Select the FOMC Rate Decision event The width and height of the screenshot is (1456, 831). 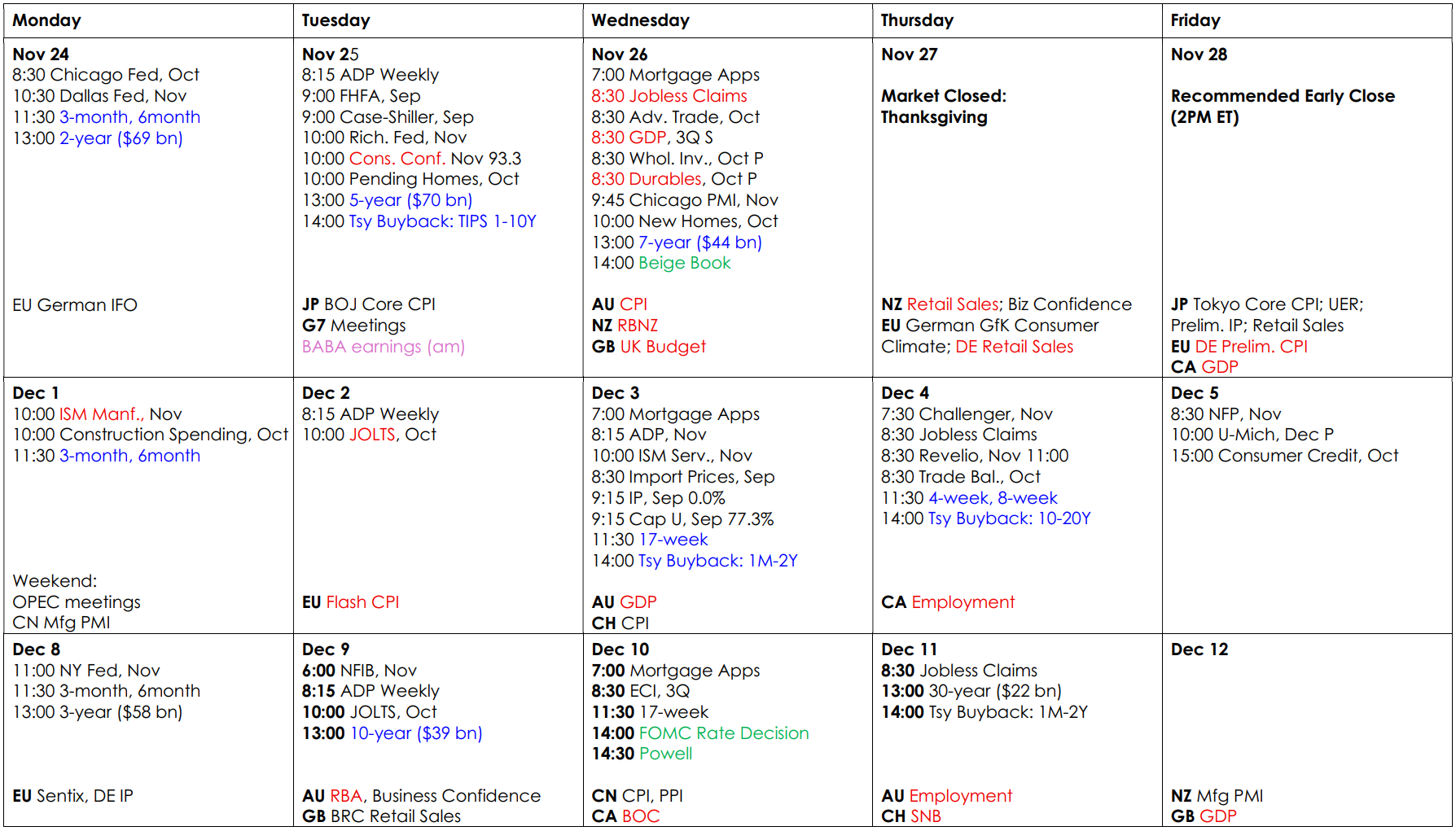point(723,733)
